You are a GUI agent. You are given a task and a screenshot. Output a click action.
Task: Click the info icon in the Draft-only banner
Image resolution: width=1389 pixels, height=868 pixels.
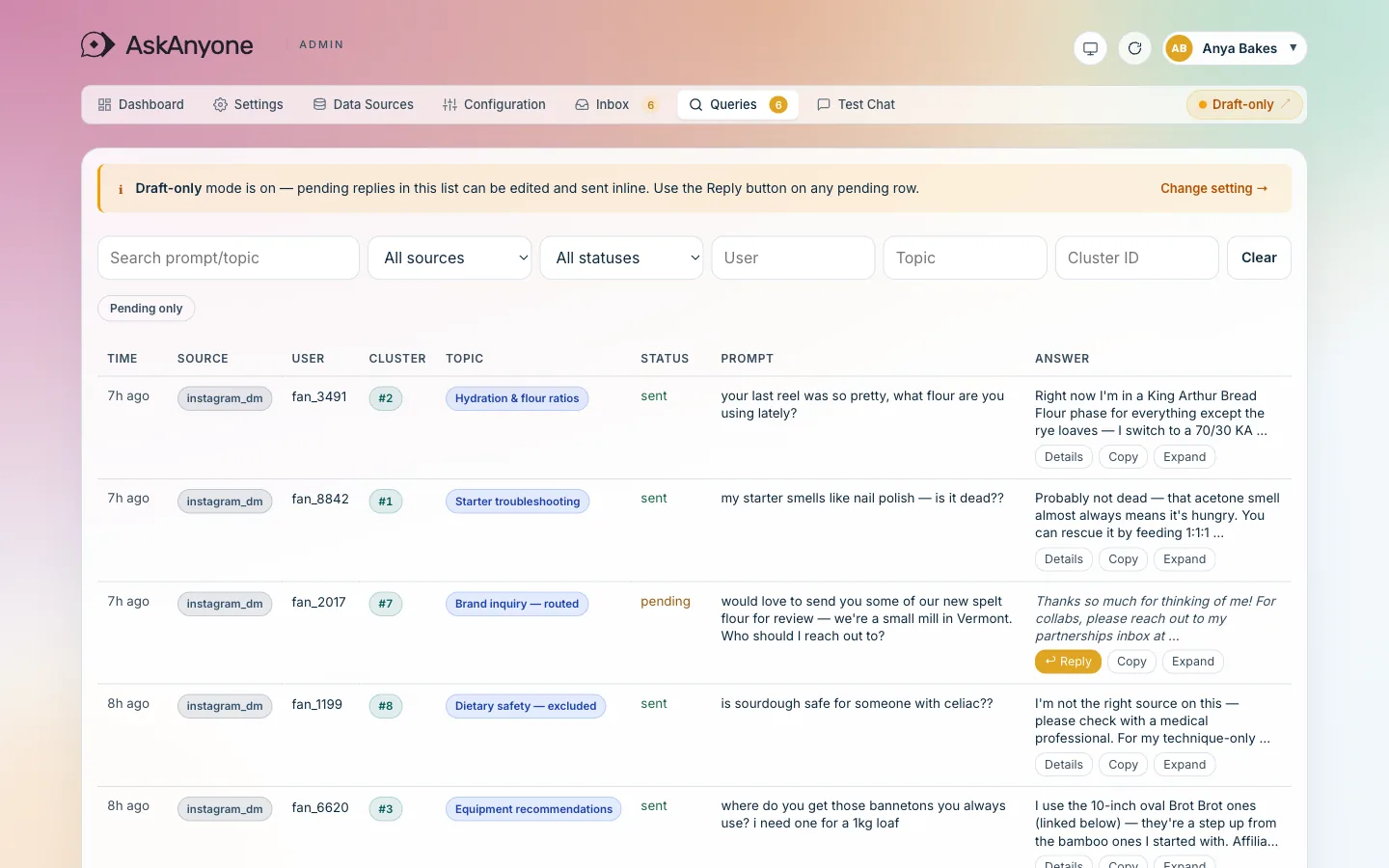121,189
